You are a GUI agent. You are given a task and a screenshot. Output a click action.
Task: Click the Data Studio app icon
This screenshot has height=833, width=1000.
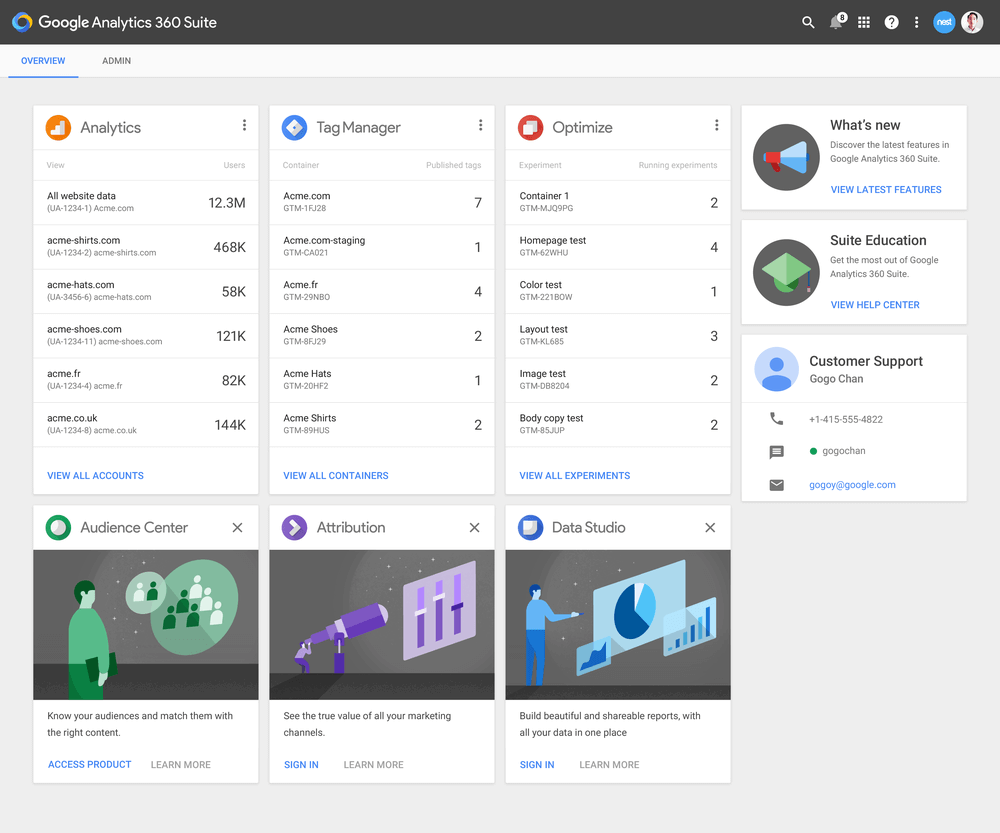(530, 527)
